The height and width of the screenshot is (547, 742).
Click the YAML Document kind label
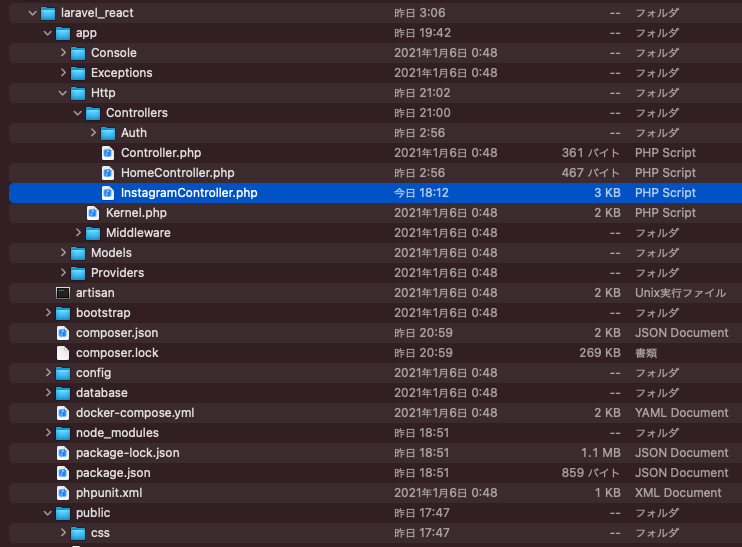pos(681,413)
